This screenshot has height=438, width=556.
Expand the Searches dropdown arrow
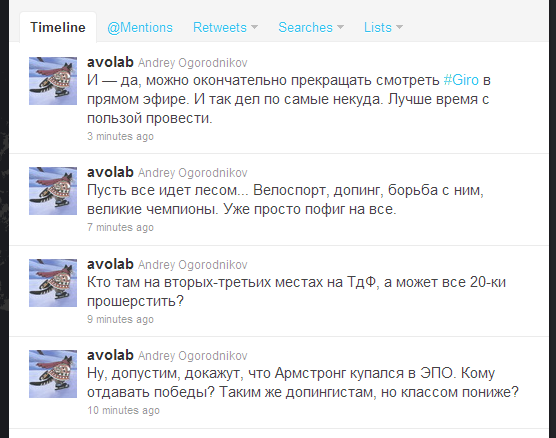(340, 27)
